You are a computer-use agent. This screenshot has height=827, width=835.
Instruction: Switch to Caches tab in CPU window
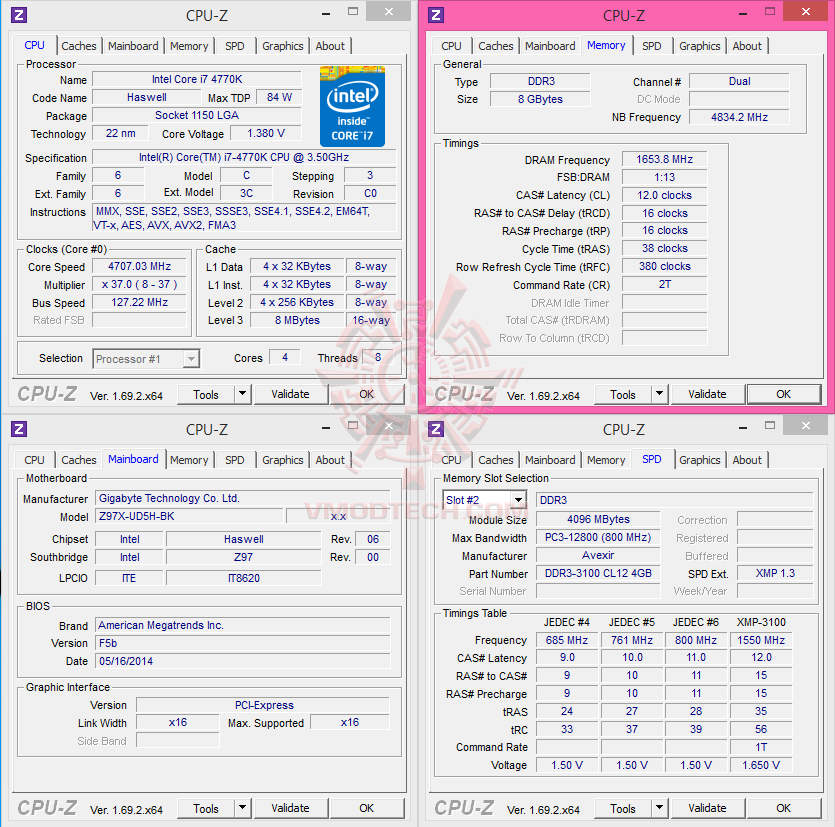[79, 46]
